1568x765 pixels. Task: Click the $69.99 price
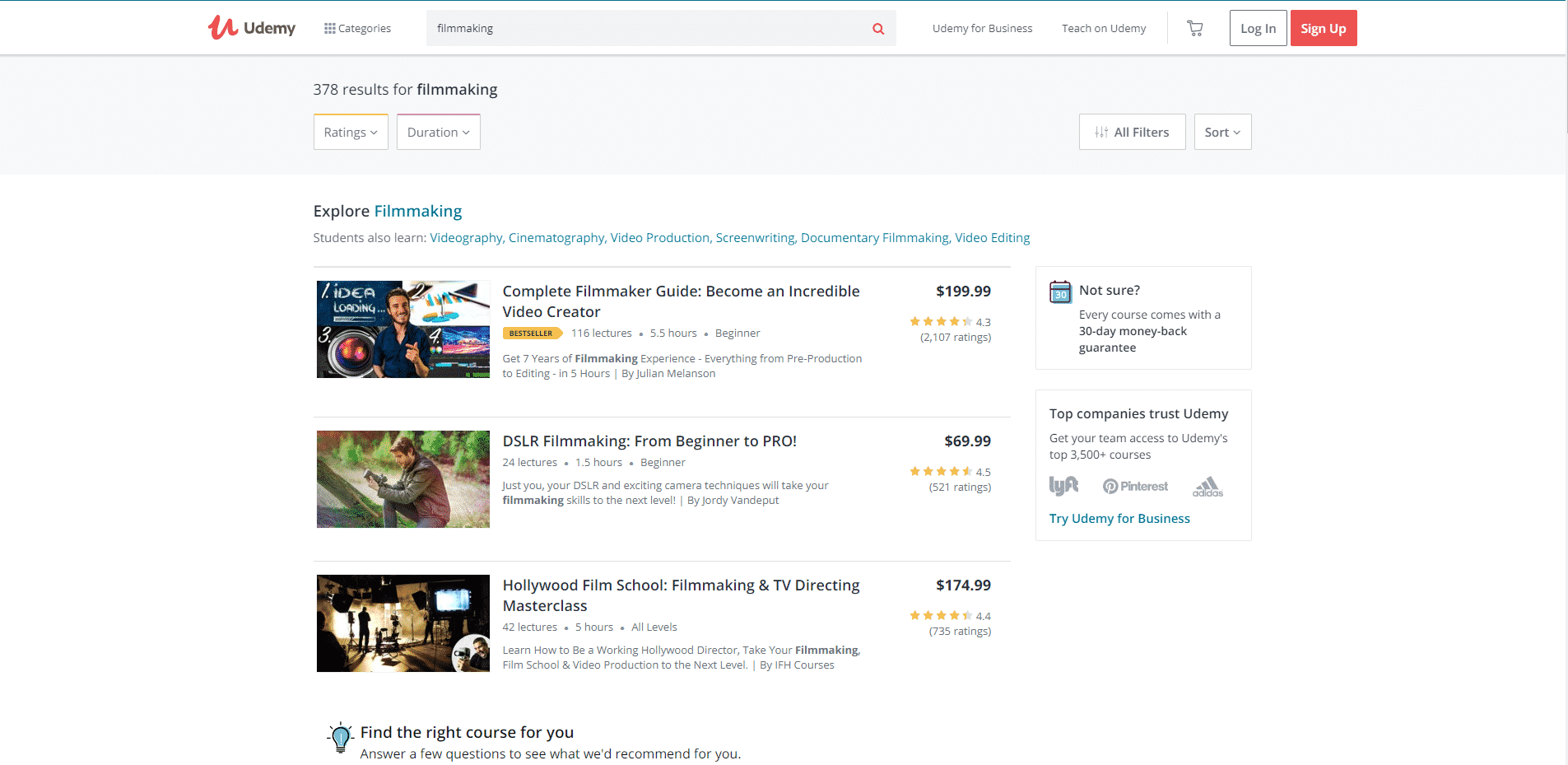click(x=968, y=441)
